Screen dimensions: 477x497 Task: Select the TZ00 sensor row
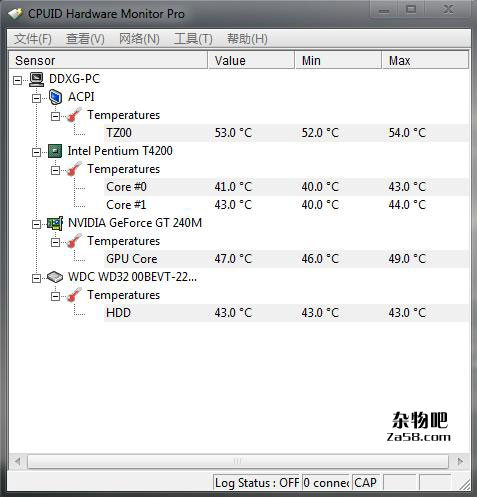tap(287, 133)
